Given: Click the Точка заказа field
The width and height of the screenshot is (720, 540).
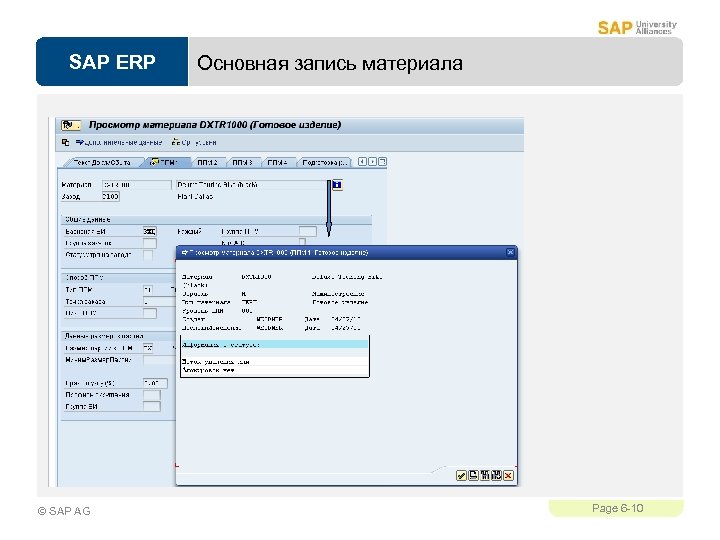Looking at the screenshot, I should click(159, 301).
